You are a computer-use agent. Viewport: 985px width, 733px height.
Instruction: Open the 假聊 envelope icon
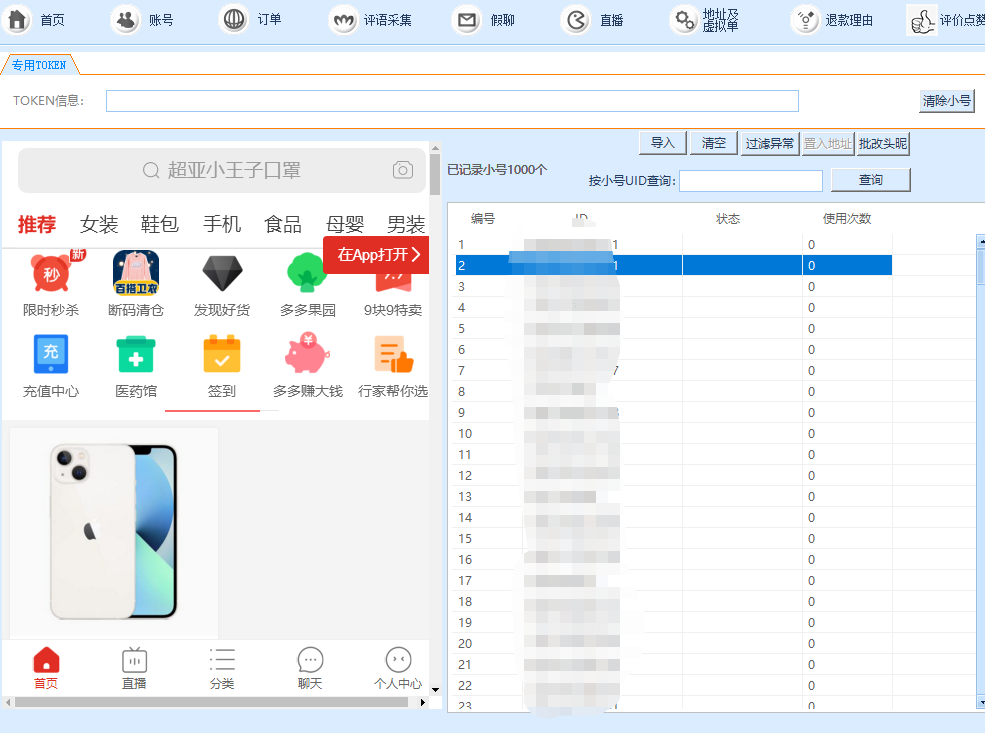tap(467, 21)
